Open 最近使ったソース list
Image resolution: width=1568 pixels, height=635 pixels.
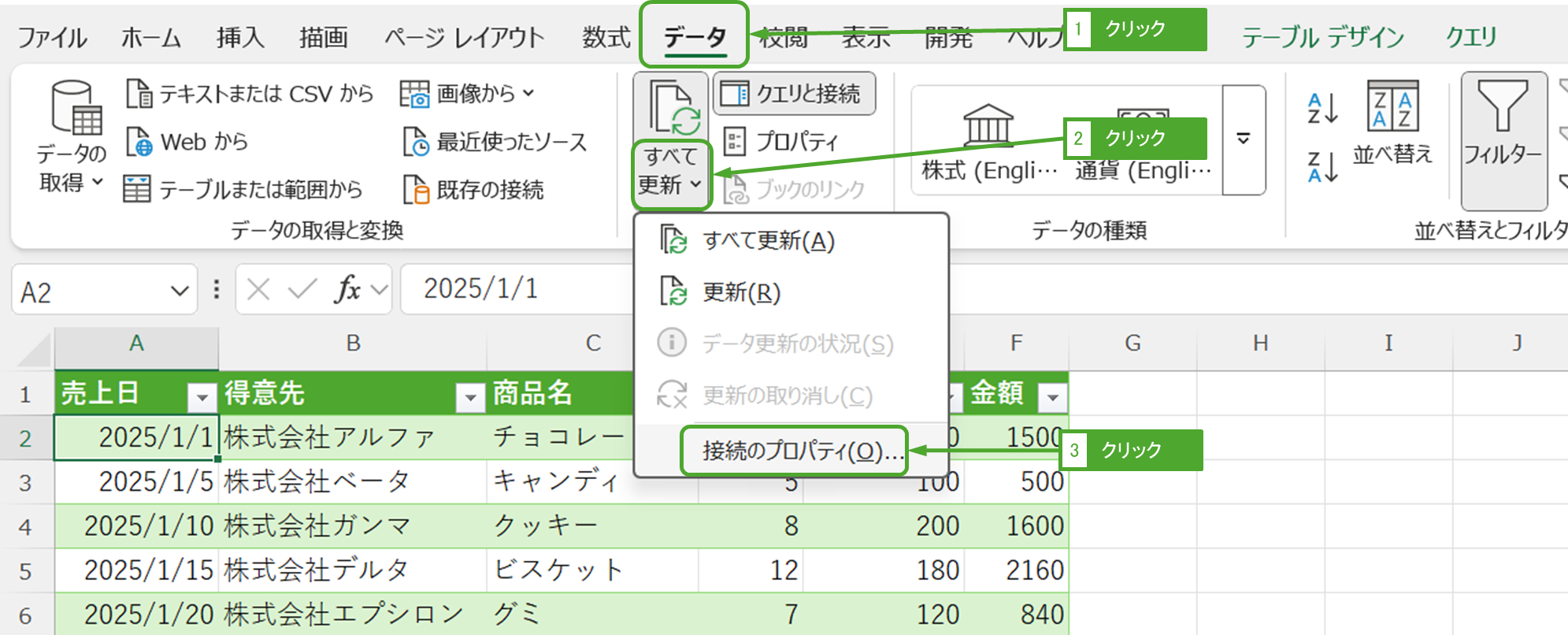(495, 142)
